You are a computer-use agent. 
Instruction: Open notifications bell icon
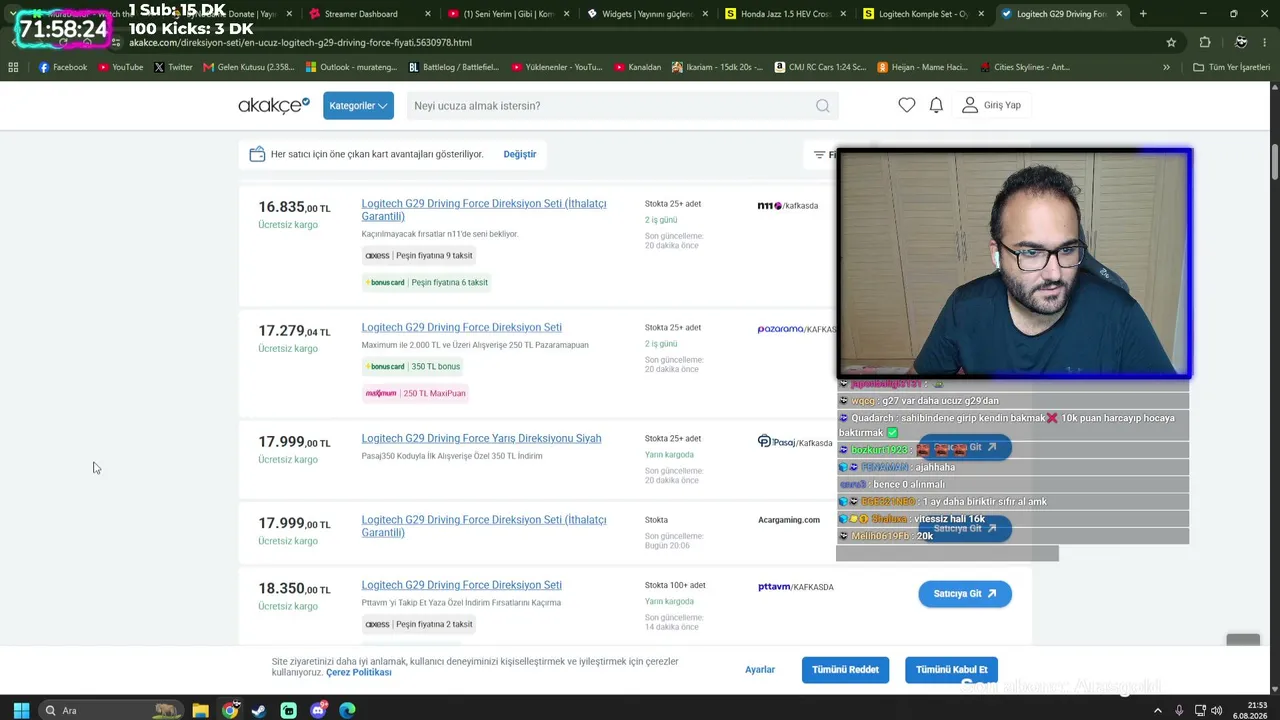tap(936, 105)
